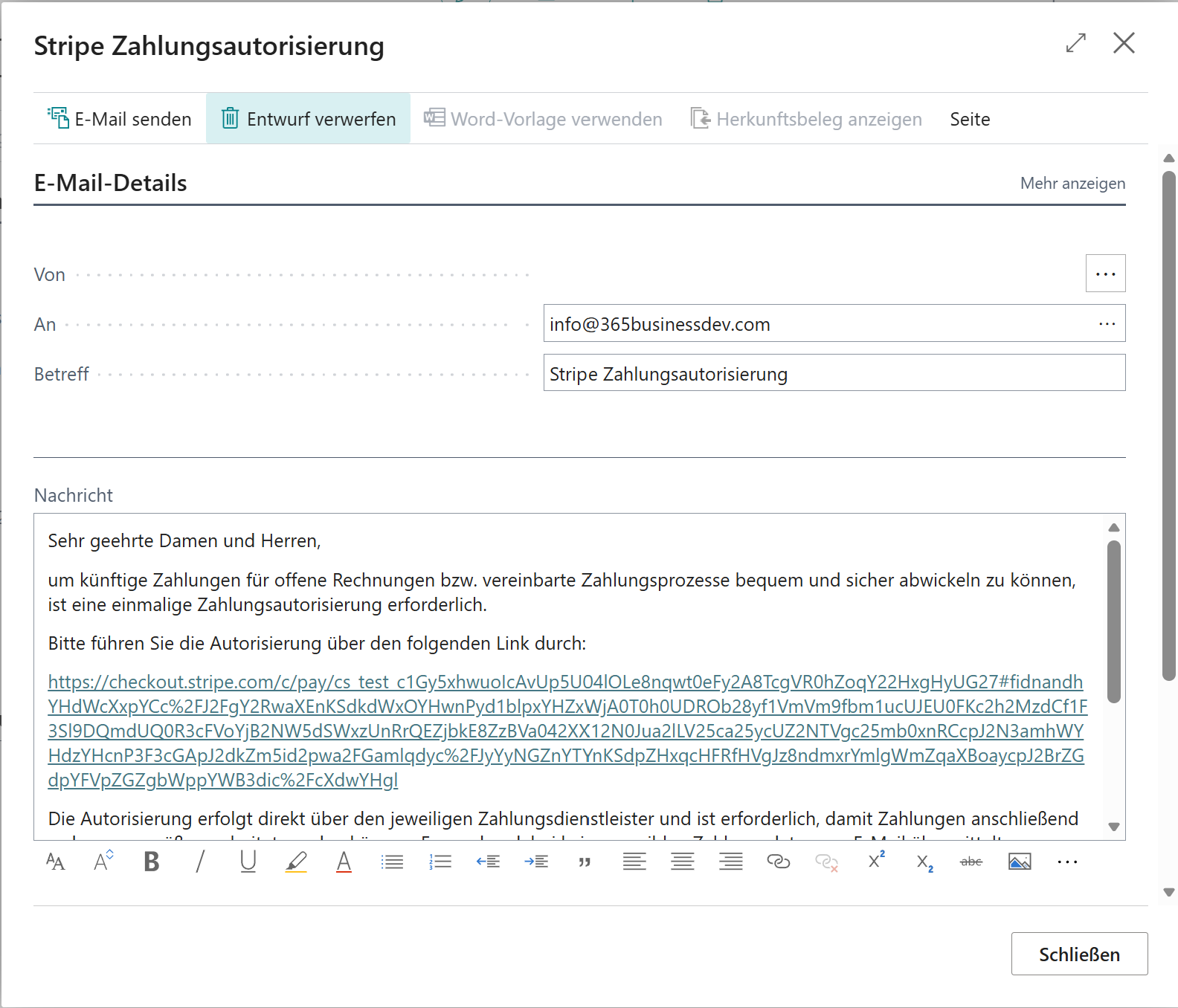Viewport: 1178px width, 1008px height.
Task: Insert a bulleted list
Action: click(392, 862)
